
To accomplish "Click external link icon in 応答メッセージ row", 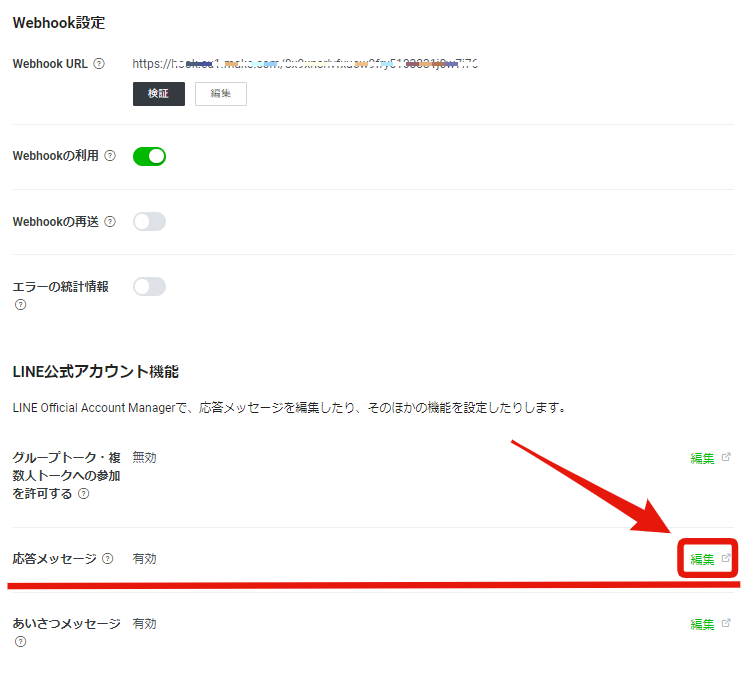I will pos(726,558).
